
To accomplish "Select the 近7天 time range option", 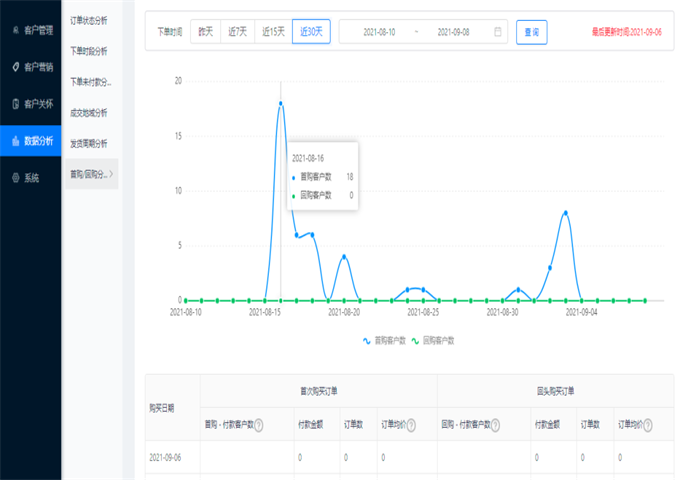I will pyautogui.click(x=238, y=32).
